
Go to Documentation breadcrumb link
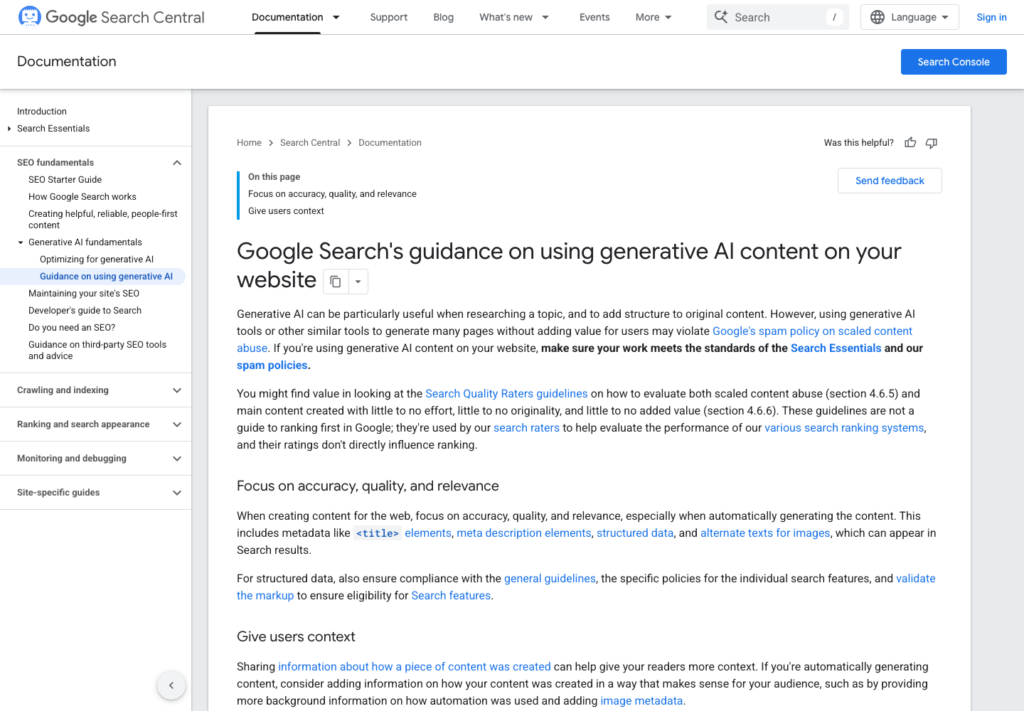click(389, 142)
